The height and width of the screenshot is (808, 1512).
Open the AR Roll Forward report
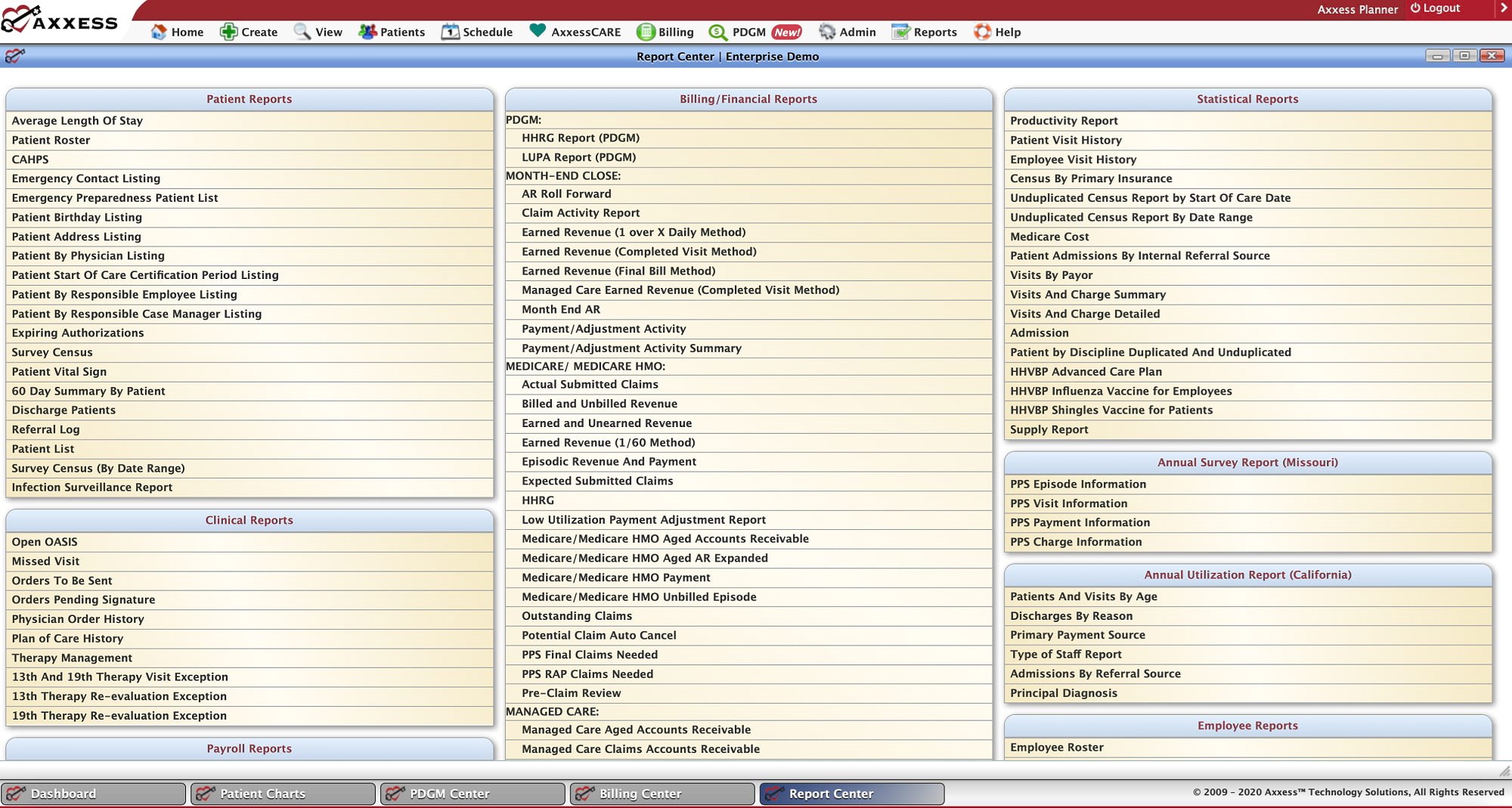click(566, 194)
